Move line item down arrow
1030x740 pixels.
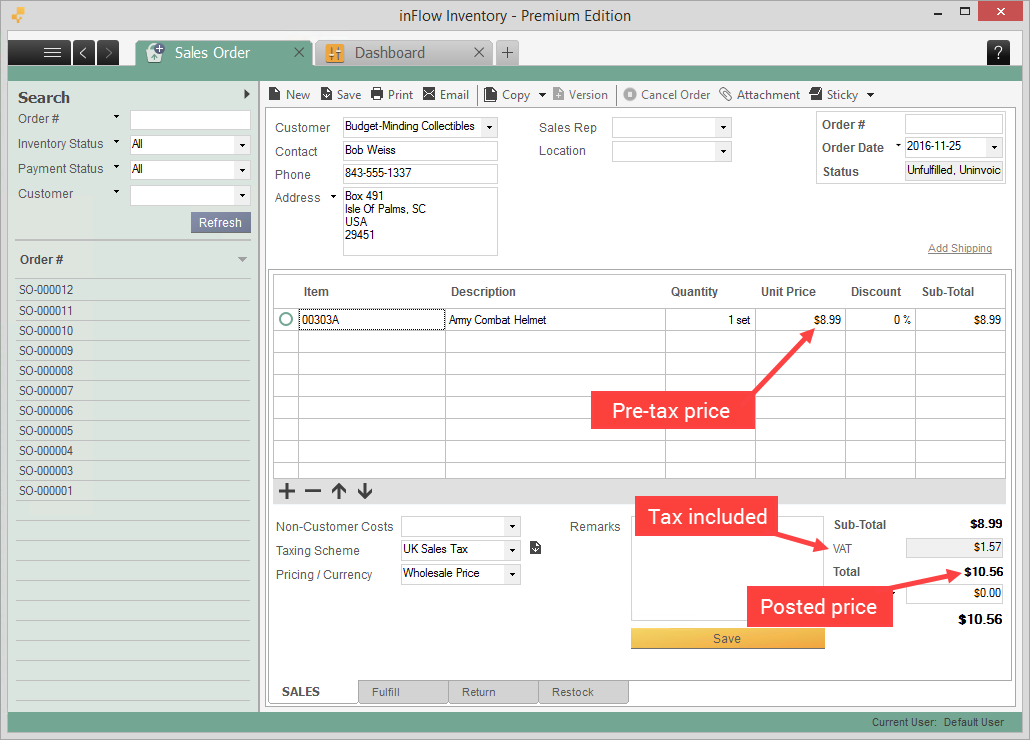[x=365, y=491]
